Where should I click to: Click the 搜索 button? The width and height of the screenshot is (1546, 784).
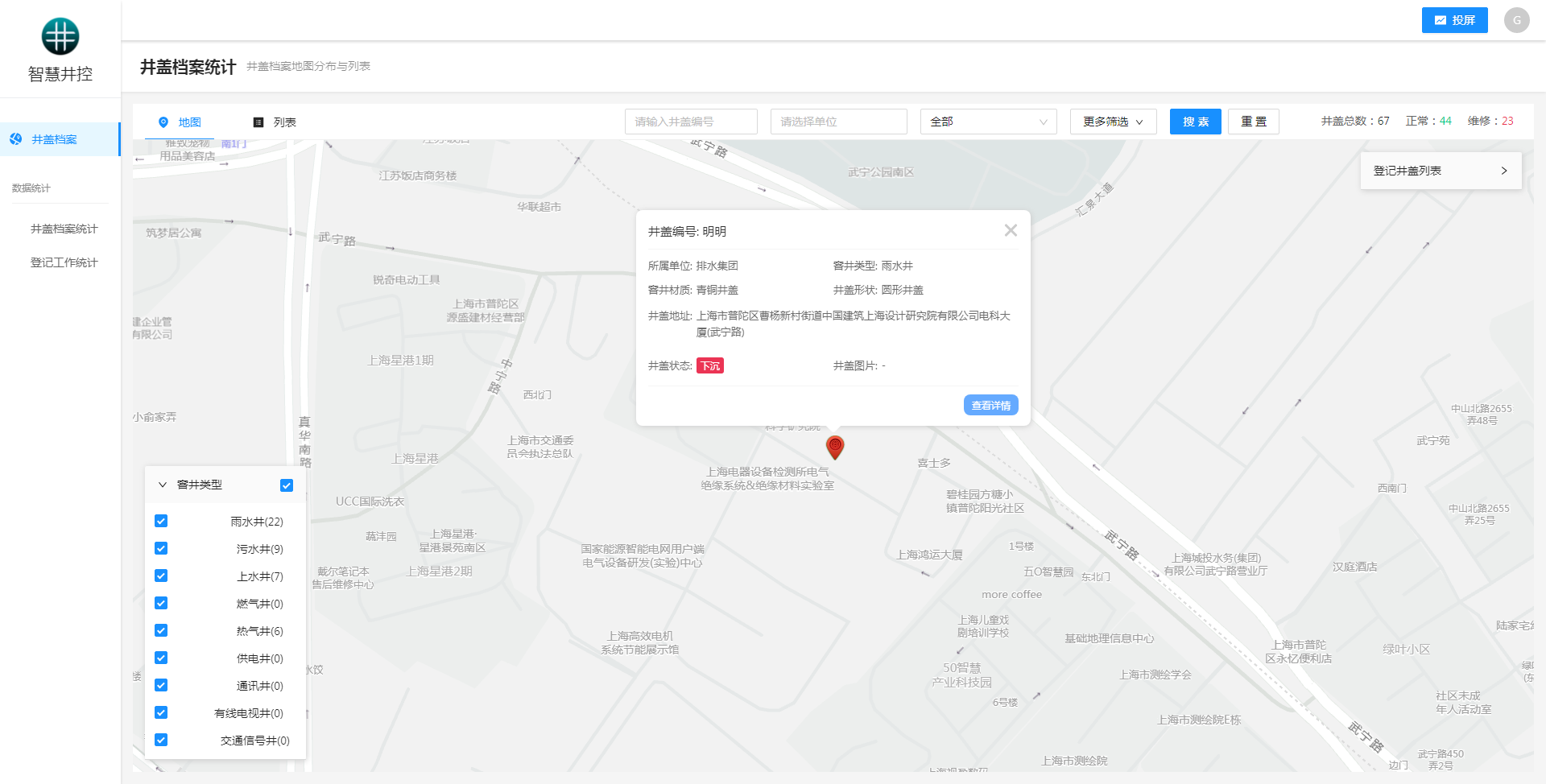coord(1195,122)
